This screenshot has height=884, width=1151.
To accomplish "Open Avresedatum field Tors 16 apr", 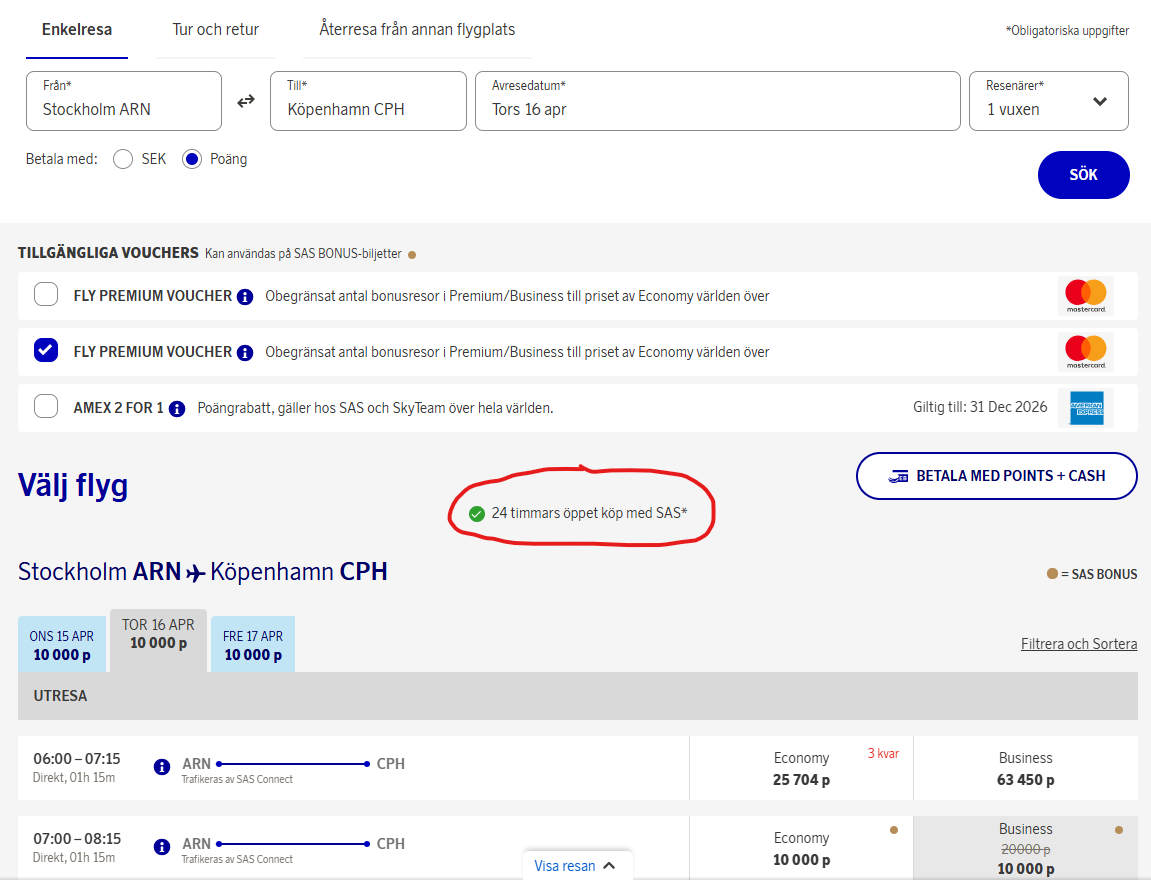I will (x=718, y=101).
